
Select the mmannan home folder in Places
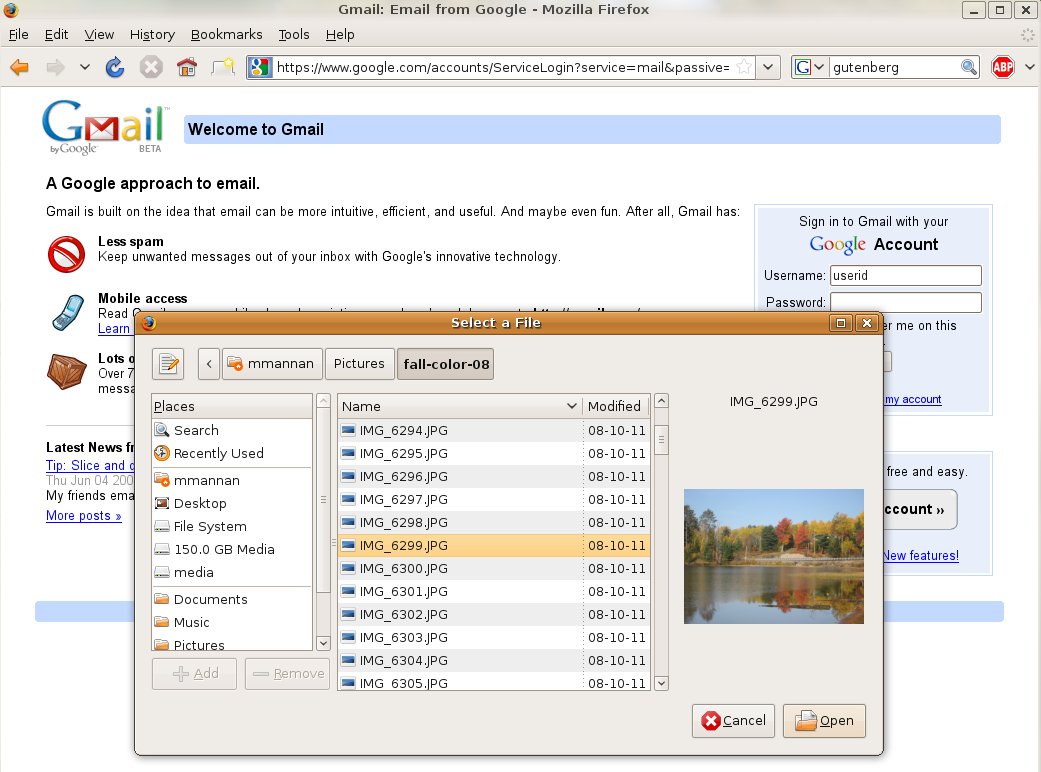[232, 480]
